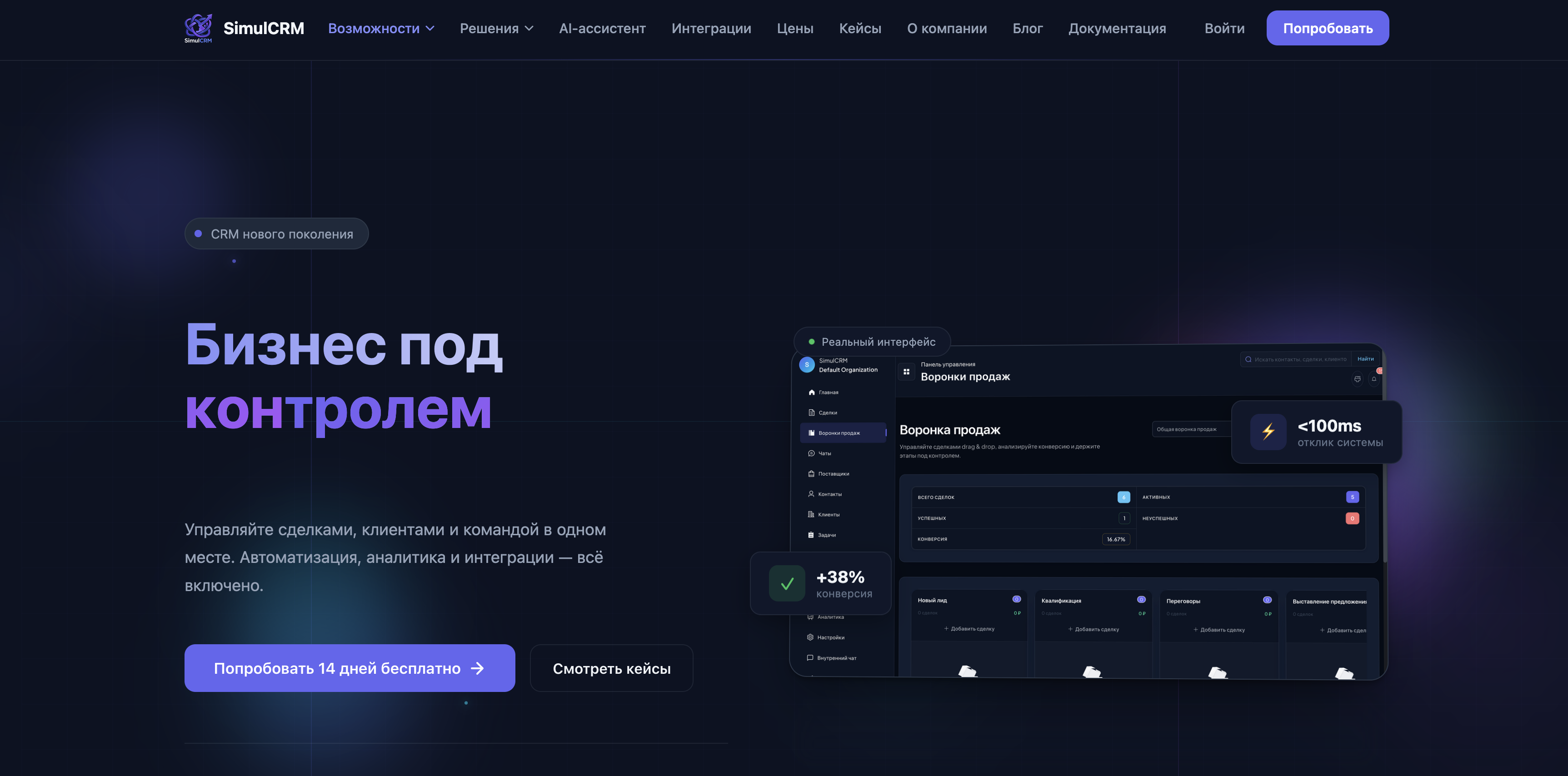Click the CRM нового поколения badge
This screenshot has width=1568, height=776.
(276, 234)
